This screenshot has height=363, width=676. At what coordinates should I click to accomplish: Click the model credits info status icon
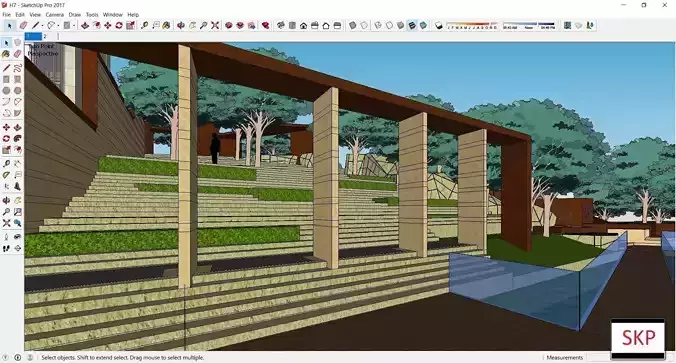coord(18,357)
